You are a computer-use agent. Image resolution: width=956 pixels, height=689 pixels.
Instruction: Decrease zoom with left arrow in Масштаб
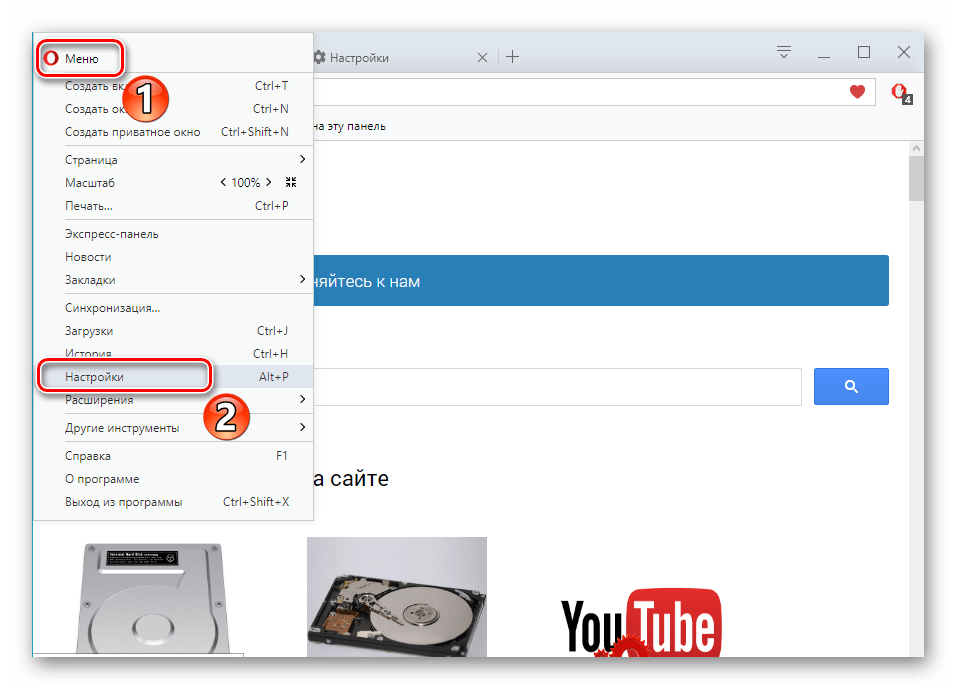pos(223,183)
